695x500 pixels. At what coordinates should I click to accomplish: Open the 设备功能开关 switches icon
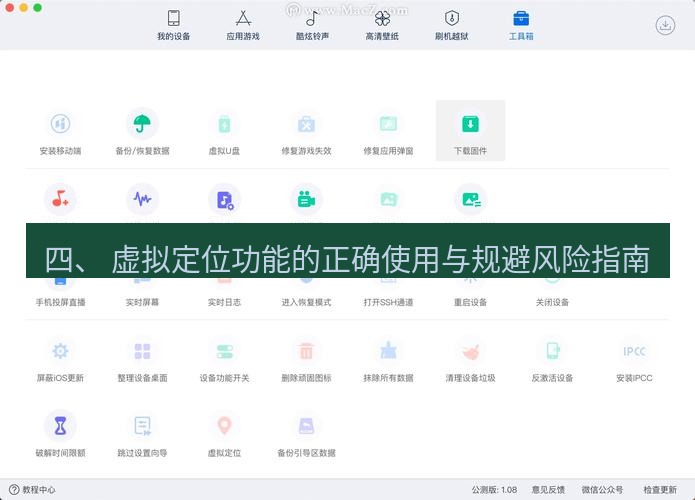click(x=224, y=351)
